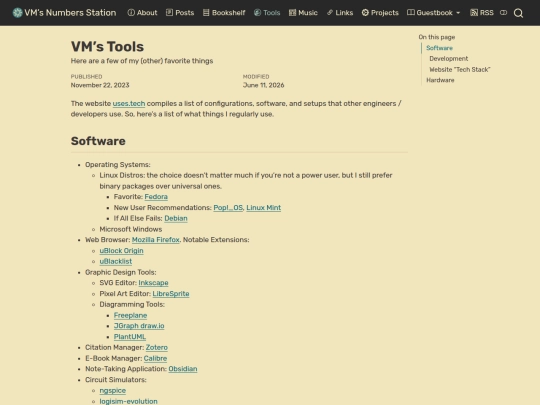Click the published date November 22, 2023
Image resolution: width=540 pixels, height=405 pixels.
[x=100, y=85]
